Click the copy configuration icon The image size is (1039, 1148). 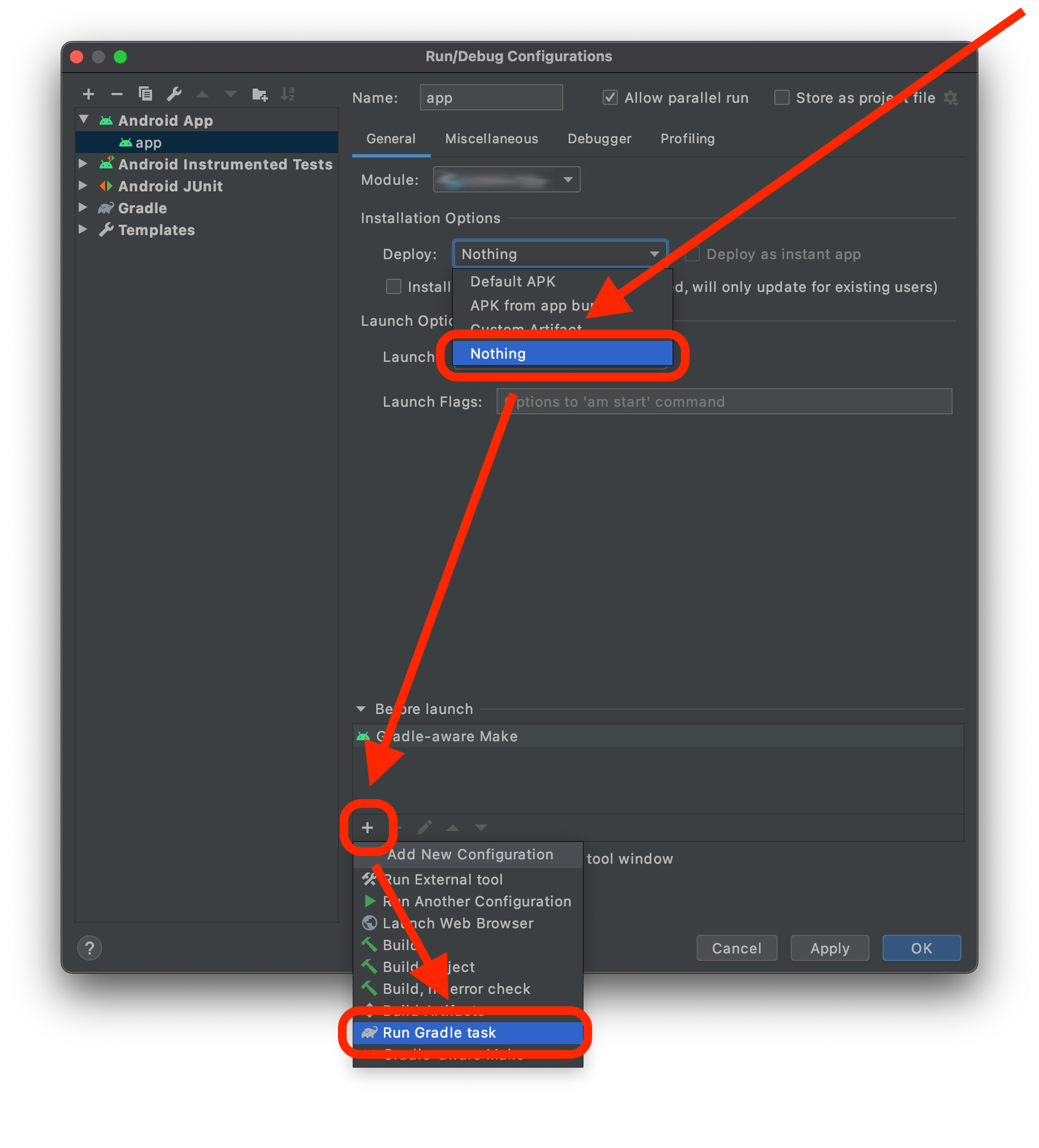pos(145,94)
